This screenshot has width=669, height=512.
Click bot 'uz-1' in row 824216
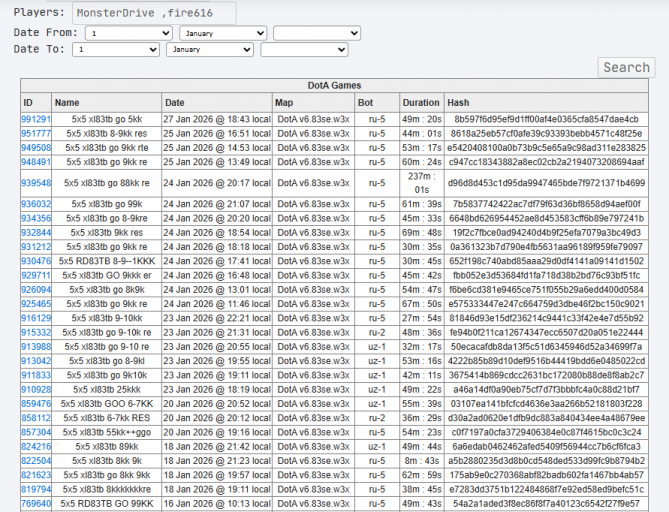[377, 447]
